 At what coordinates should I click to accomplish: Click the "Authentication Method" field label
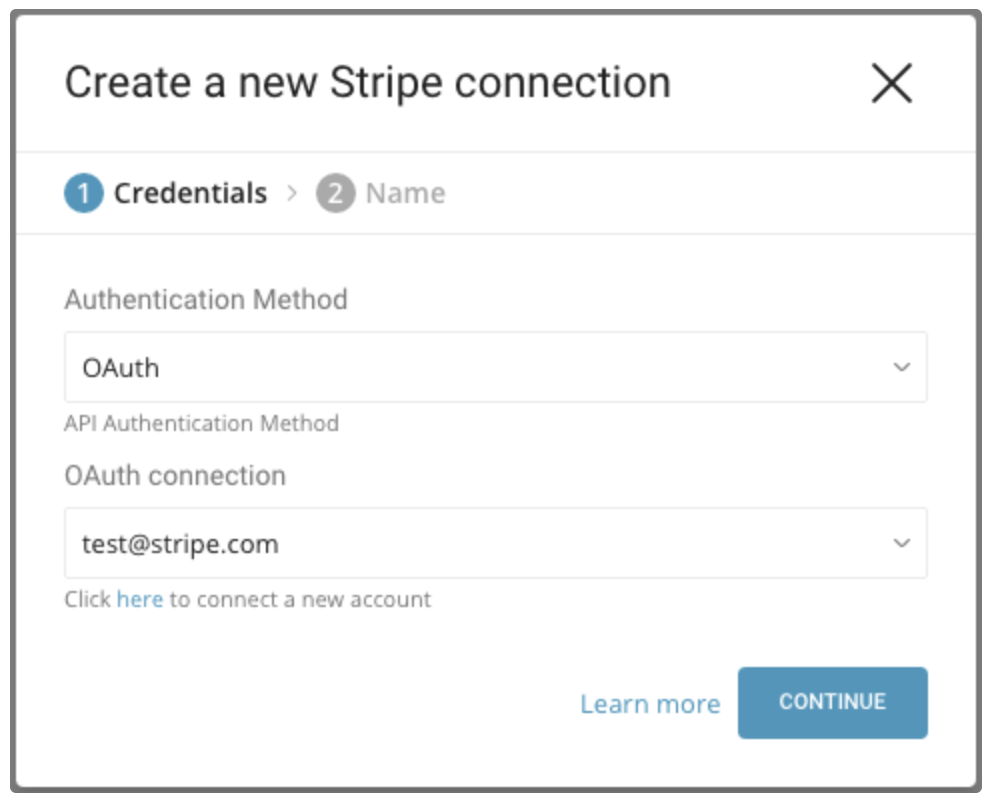coord(206,299)
